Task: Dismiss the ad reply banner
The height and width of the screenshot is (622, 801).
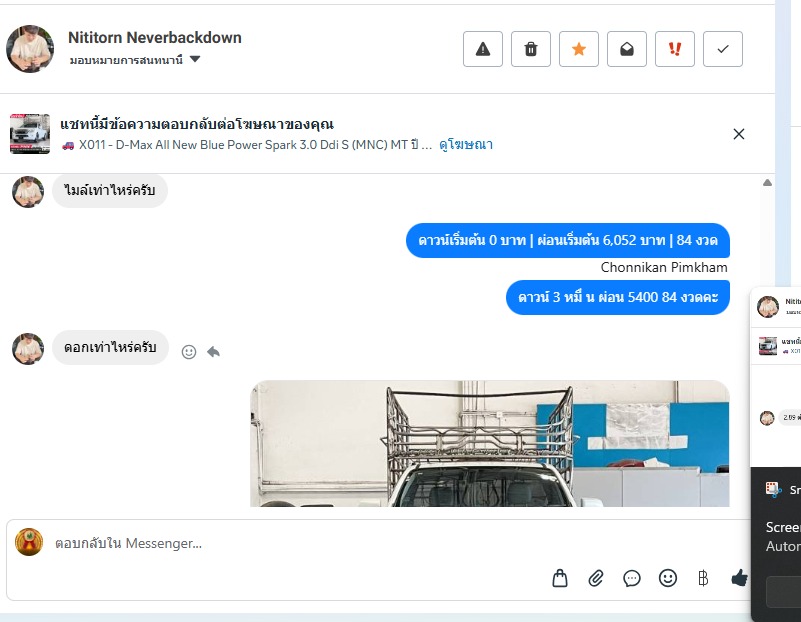Action: 739,134
